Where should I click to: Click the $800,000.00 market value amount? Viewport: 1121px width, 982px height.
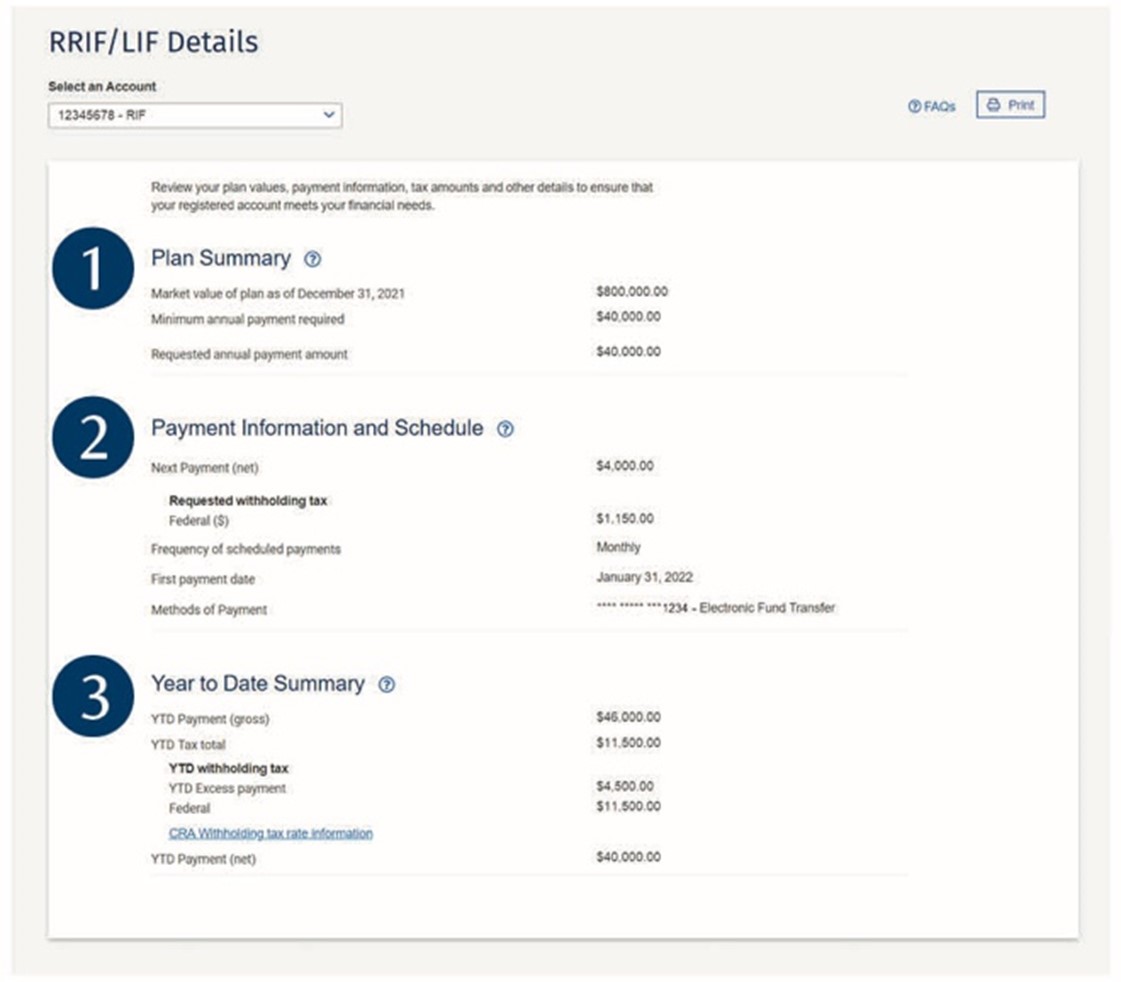point(631,292)
